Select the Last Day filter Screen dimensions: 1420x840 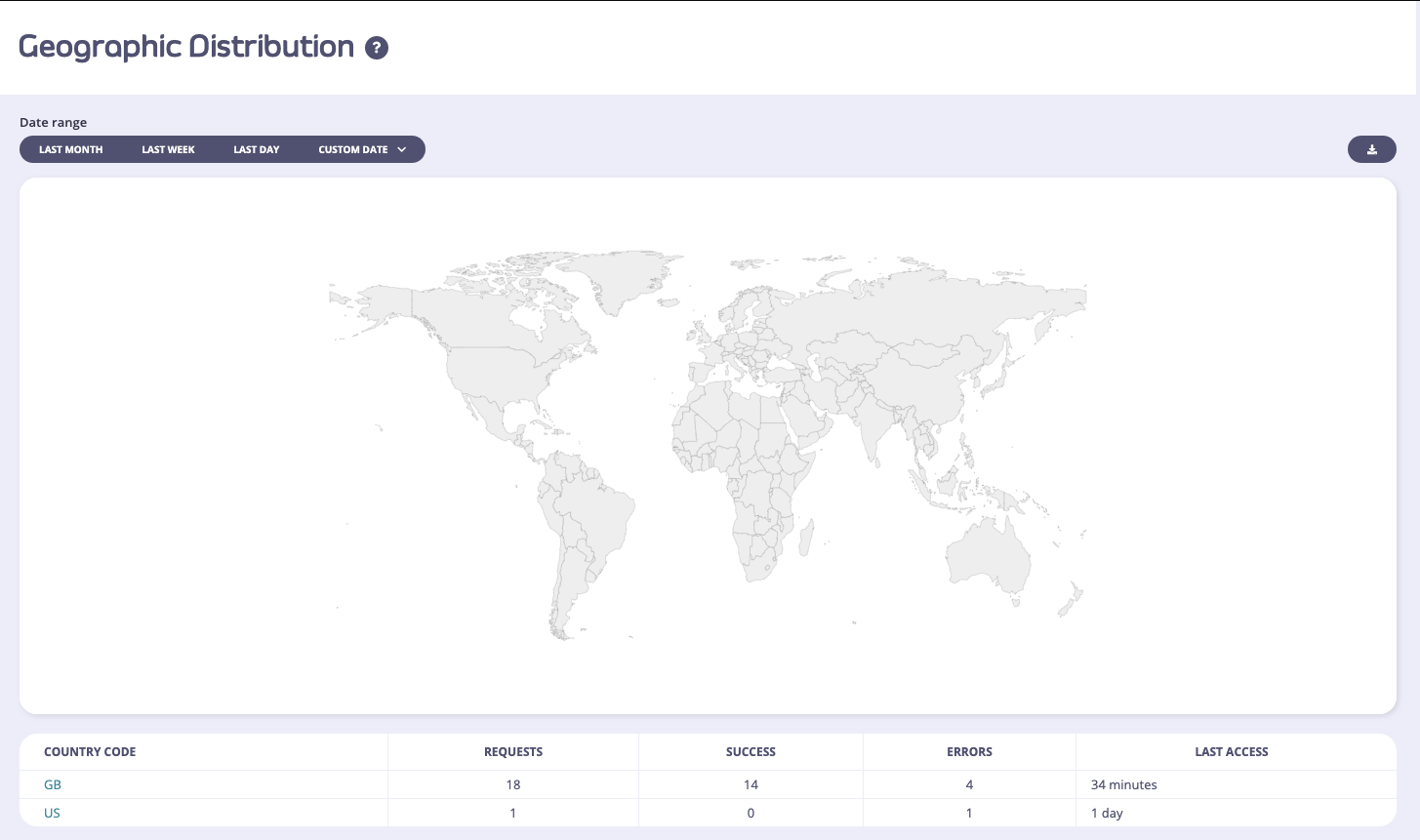(255, 149)
